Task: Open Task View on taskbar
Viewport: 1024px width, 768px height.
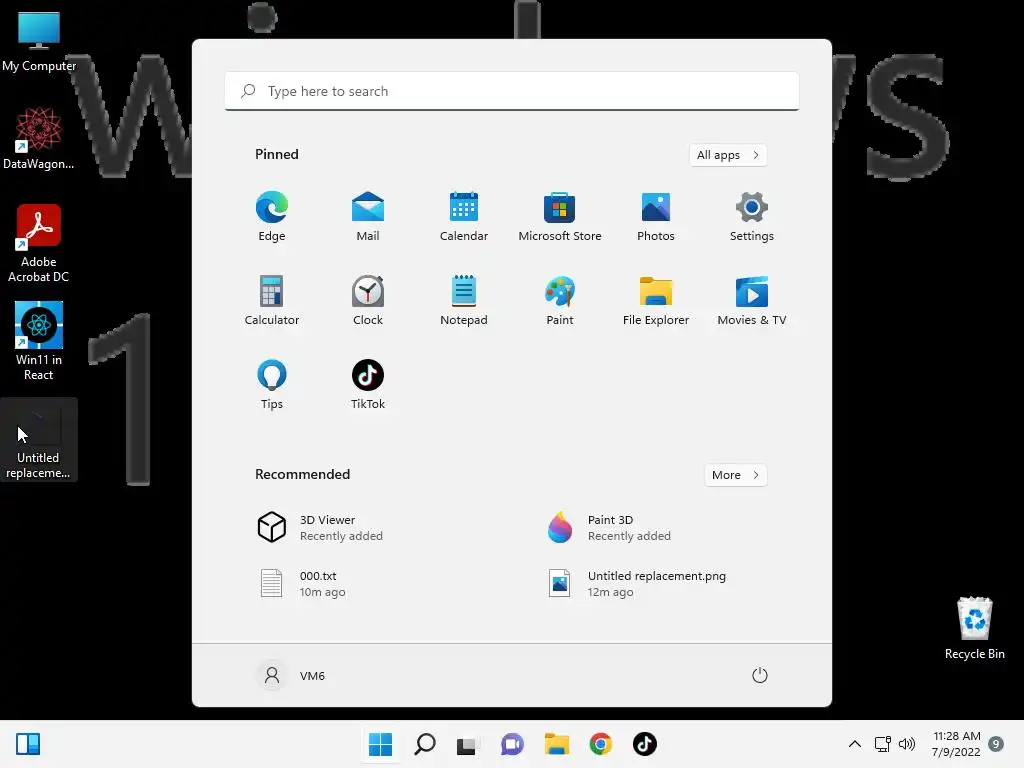Action: (467, 744)
